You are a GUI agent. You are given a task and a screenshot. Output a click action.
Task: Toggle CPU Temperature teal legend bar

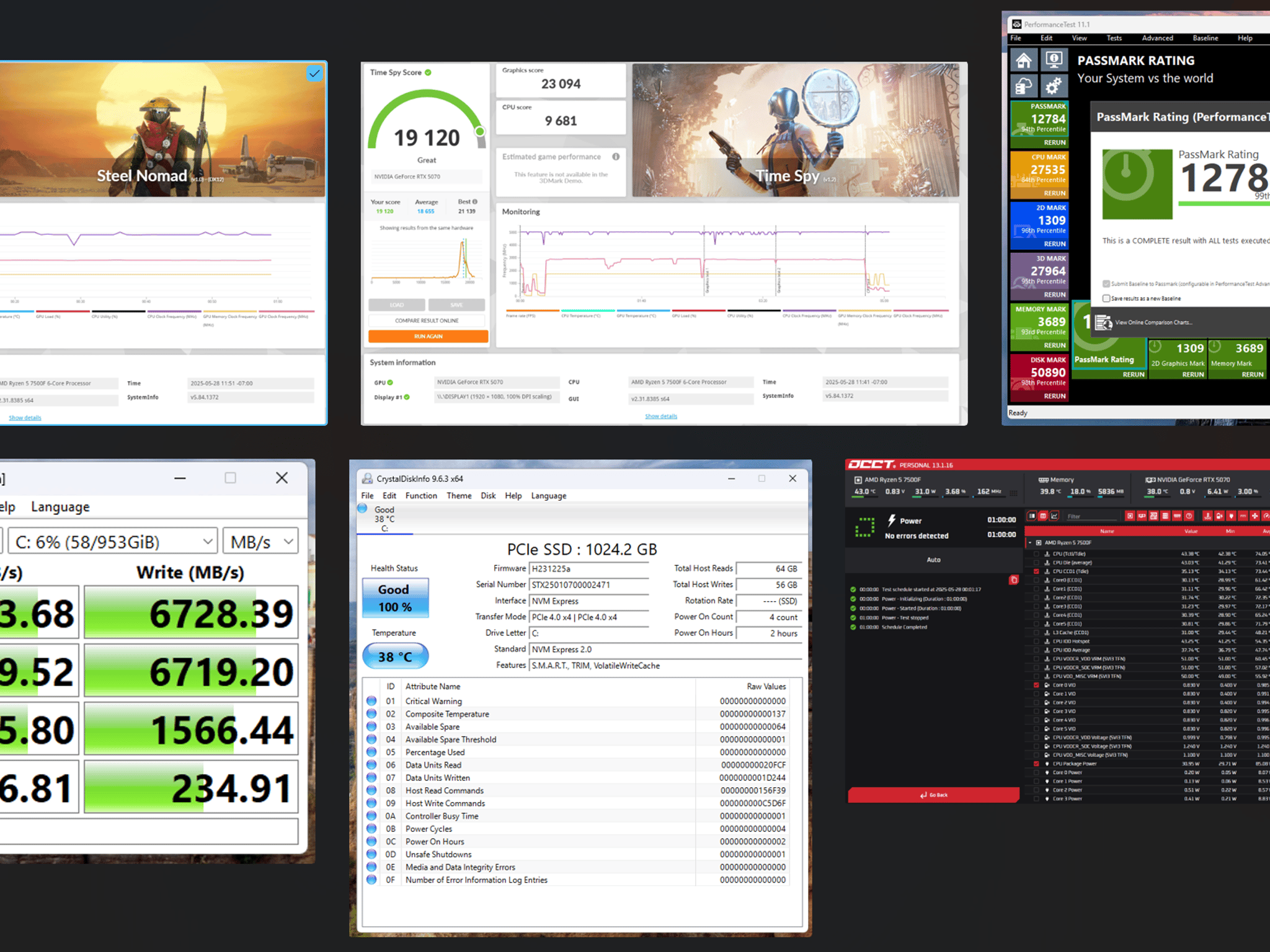(587, 311)
